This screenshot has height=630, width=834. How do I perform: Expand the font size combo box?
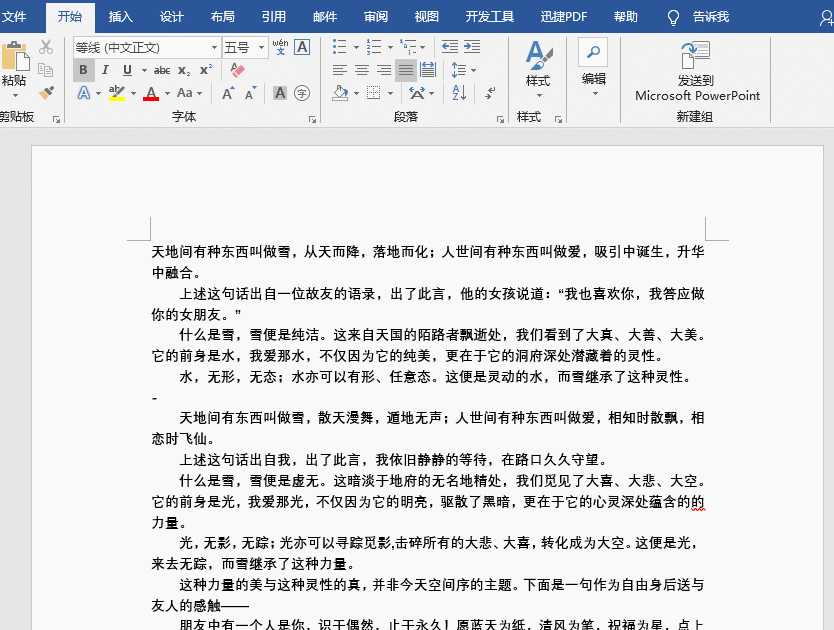[x=262, y=47]
